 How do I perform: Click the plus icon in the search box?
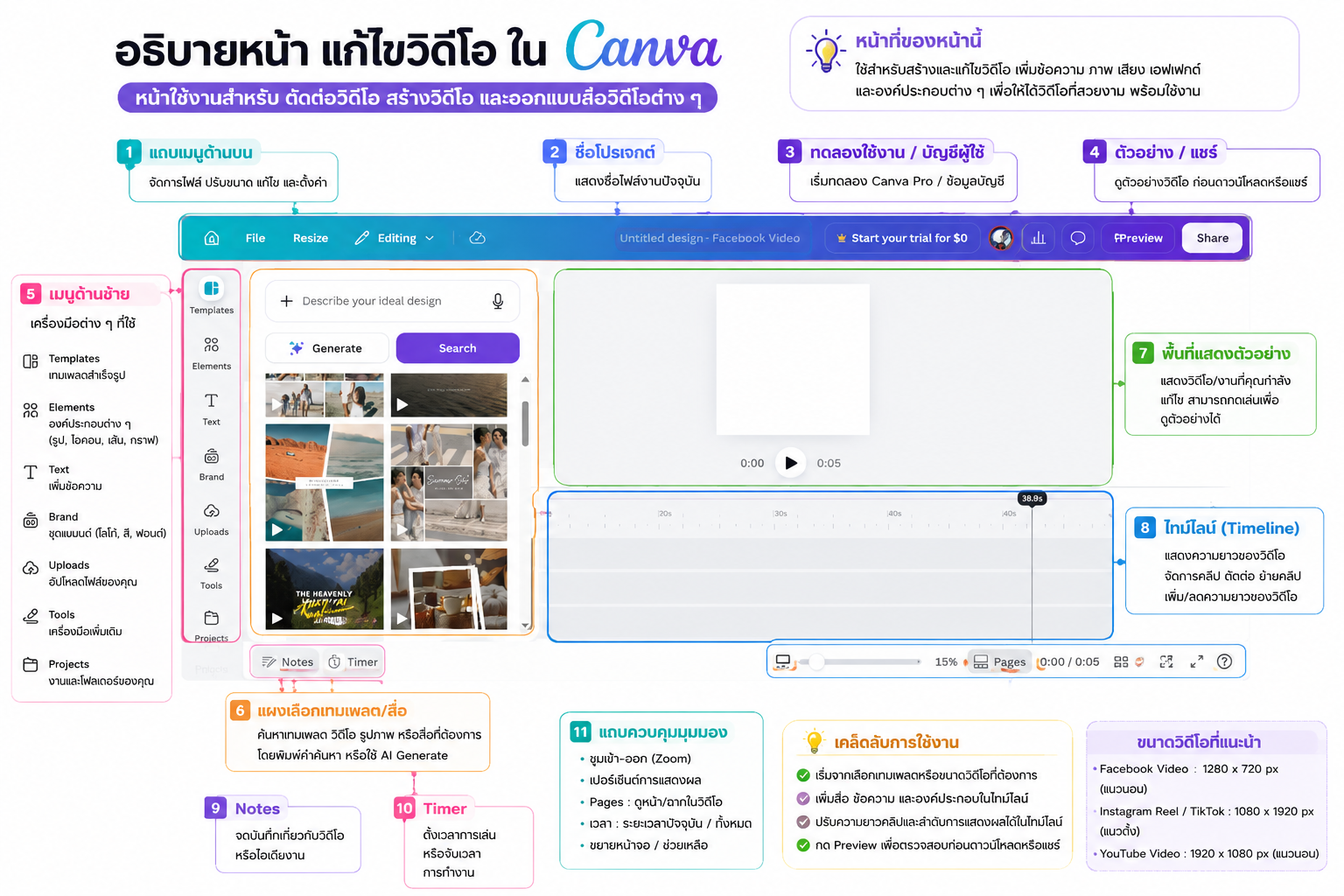286,301
